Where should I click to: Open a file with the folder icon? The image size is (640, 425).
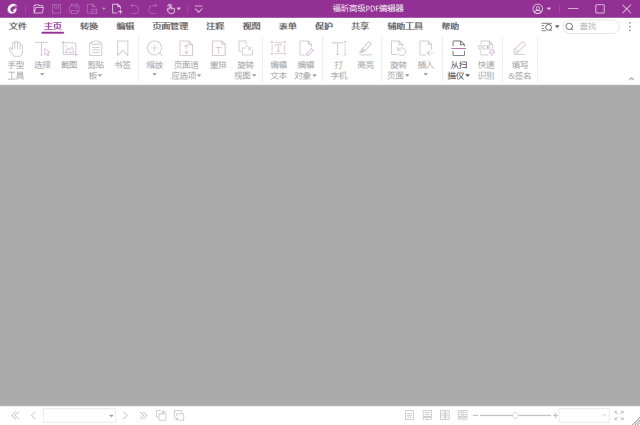pyautogui.click(x=38, y=9)
